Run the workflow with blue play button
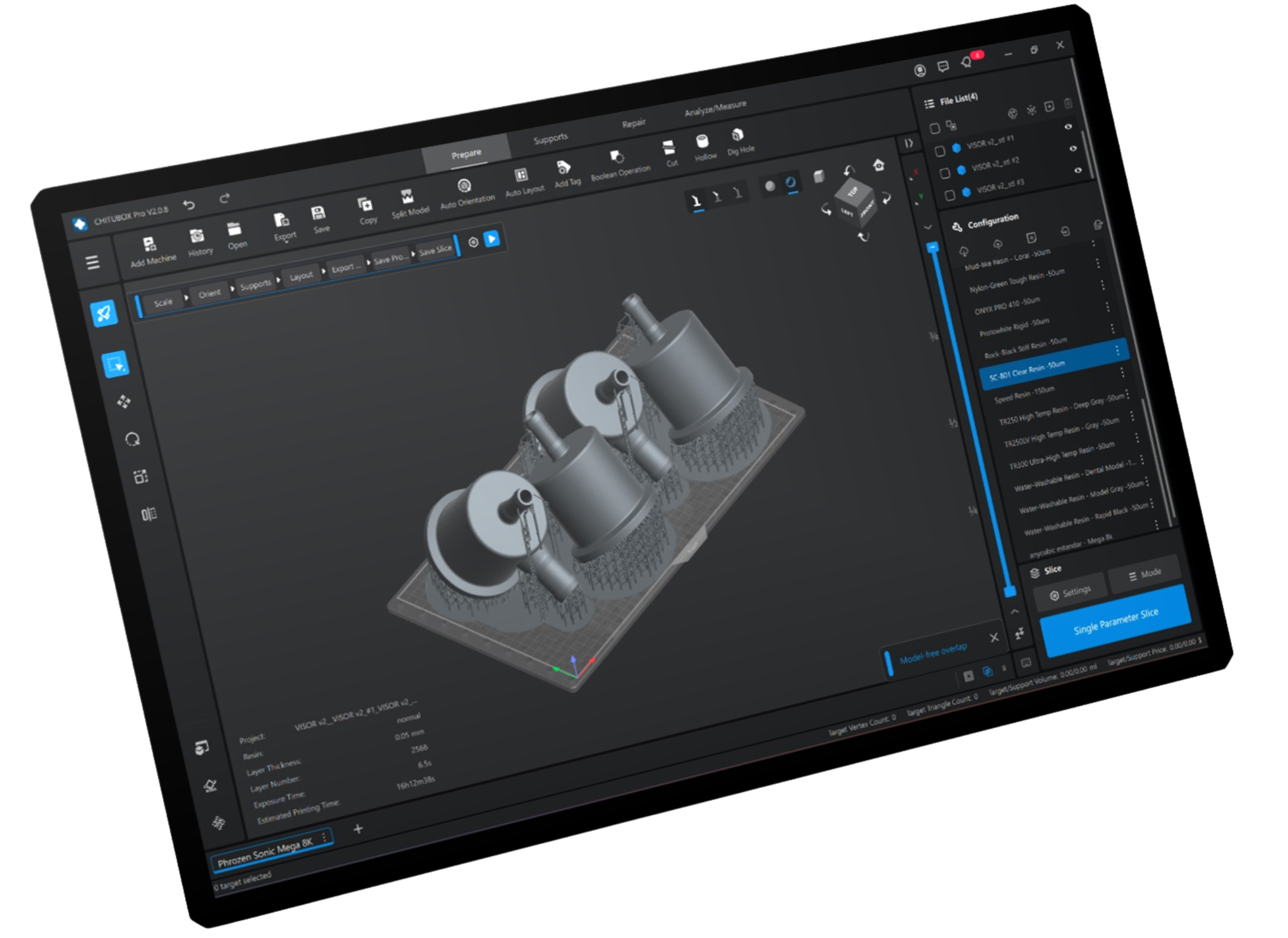The image size is (1288, 938). 492,239
